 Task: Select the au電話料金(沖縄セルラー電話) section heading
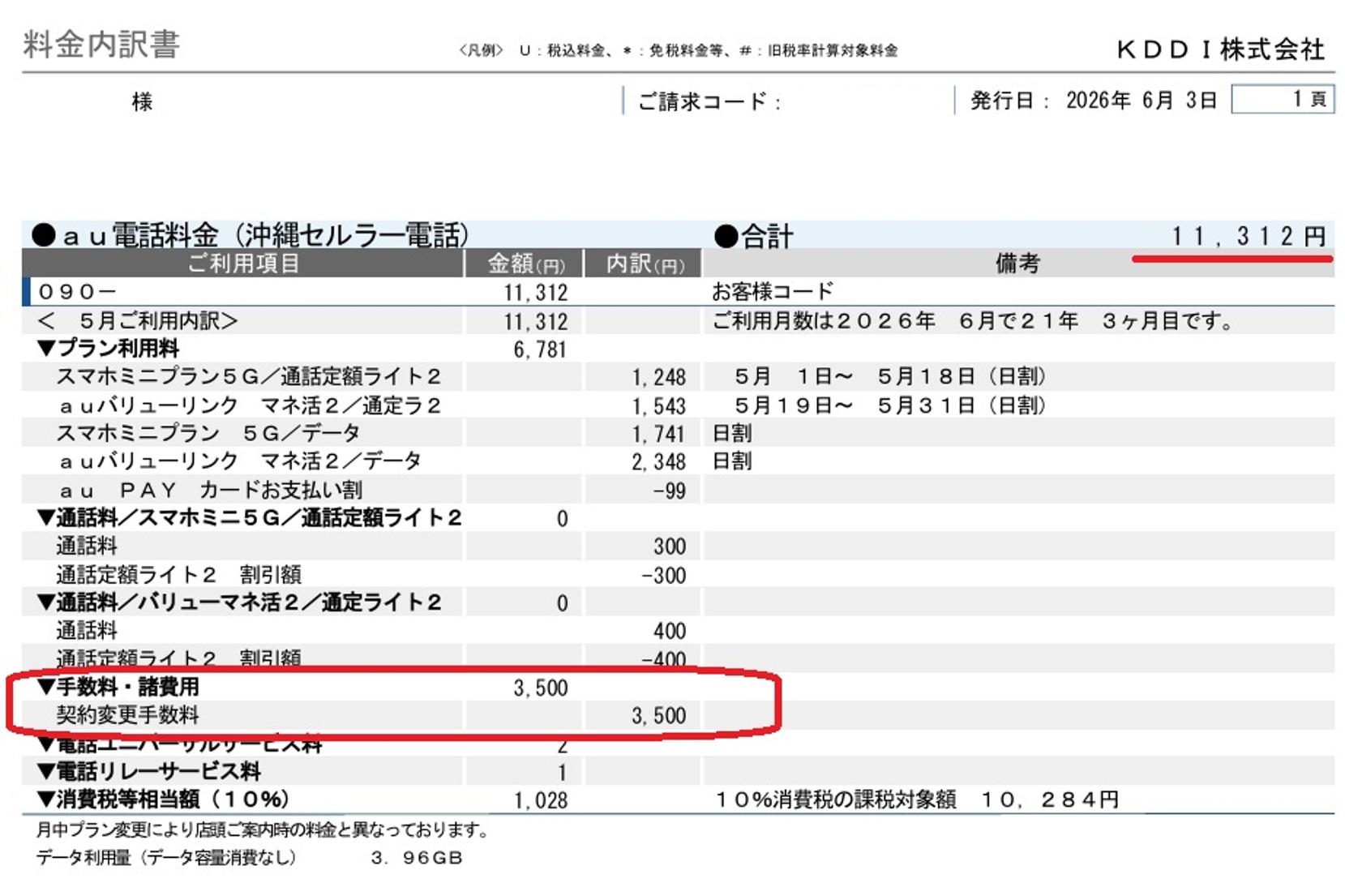(251, 235)
